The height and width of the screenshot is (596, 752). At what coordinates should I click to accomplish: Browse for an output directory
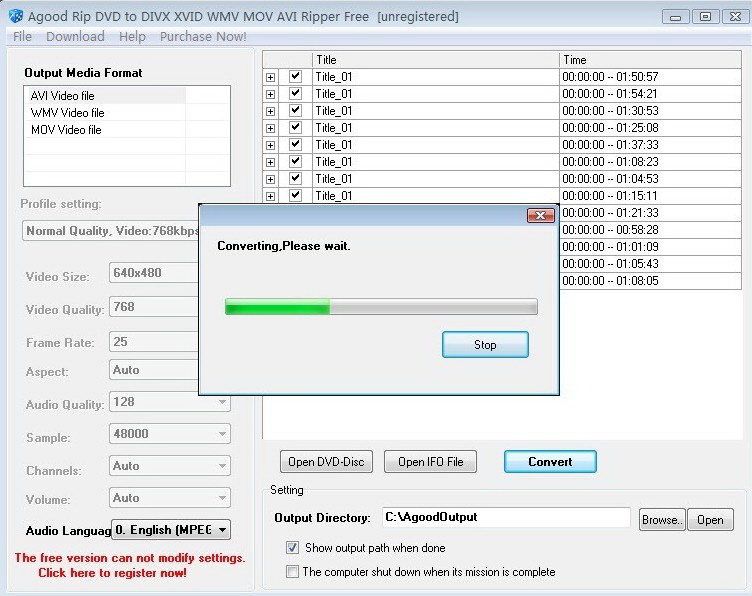(662, 520)
